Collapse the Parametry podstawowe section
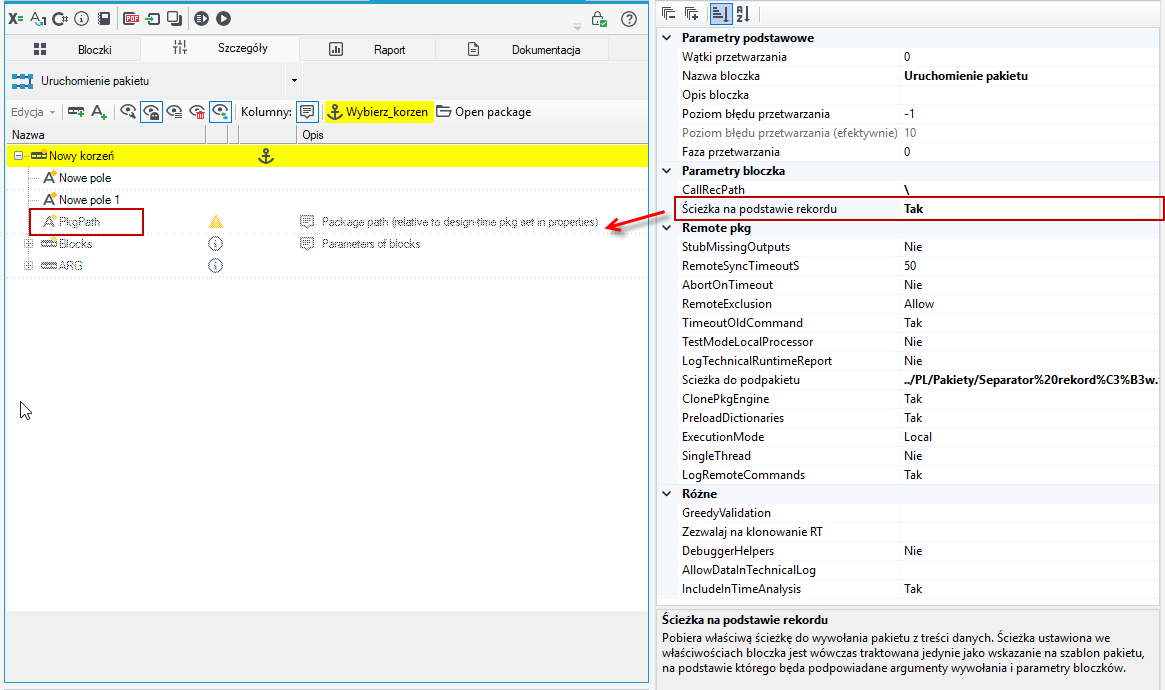 point(667,38)
